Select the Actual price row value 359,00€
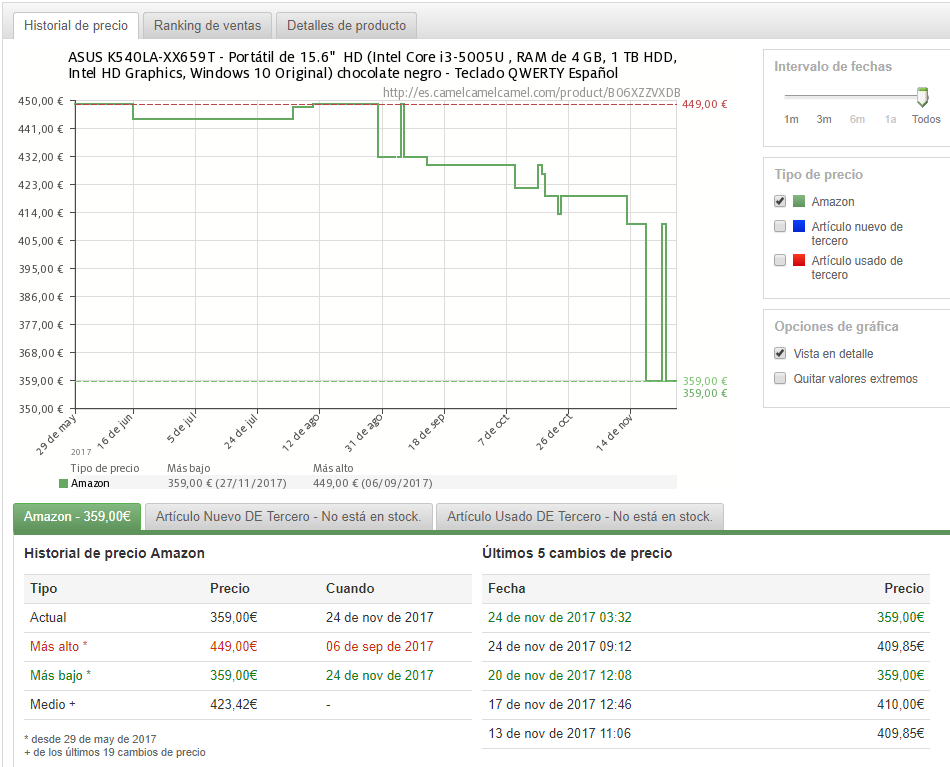The height and width of the screenshot is (767, 950). click(233, 617)
